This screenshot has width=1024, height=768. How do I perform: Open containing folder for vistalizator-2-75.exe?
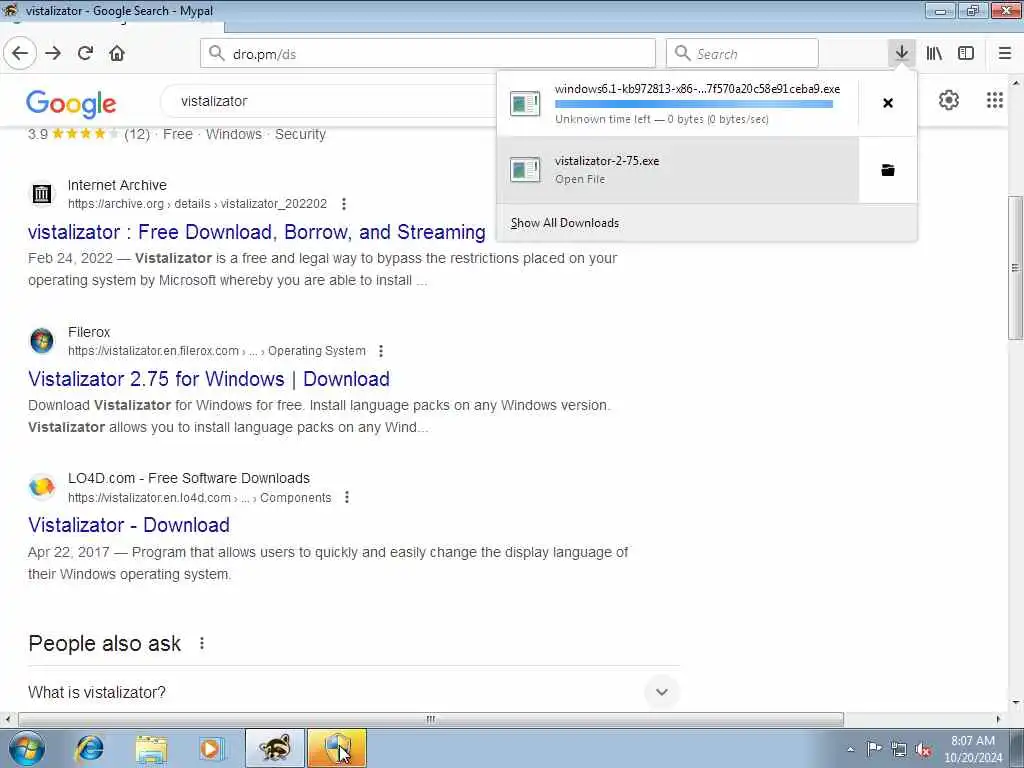[x=888, y=170]
